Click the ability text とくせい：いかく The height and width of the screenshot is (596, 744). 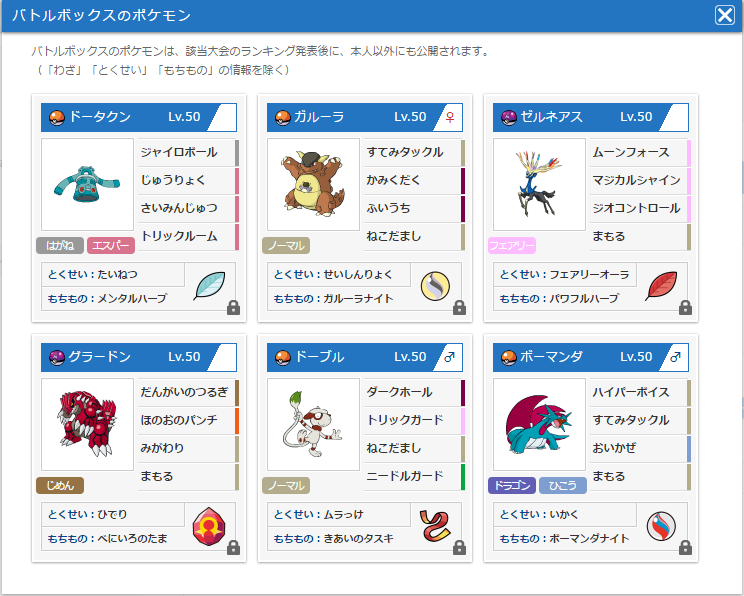click(x=539, y=514)
